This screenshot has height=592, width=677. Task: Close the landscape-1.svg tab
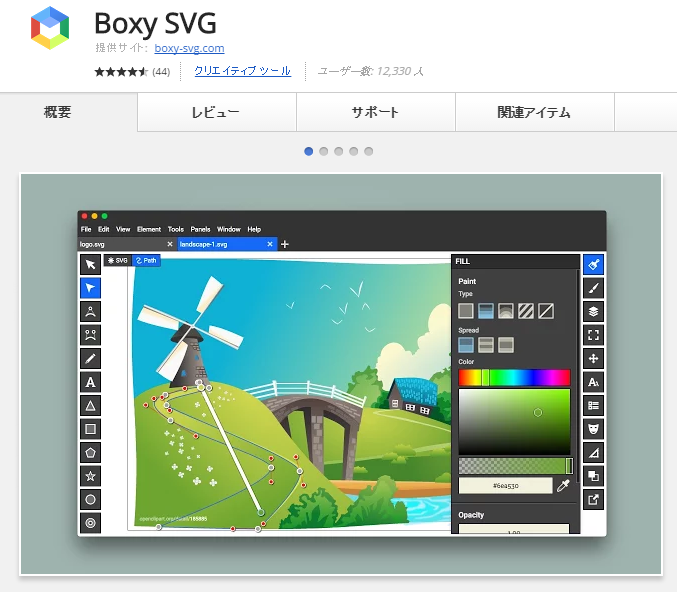coord(270,244)
